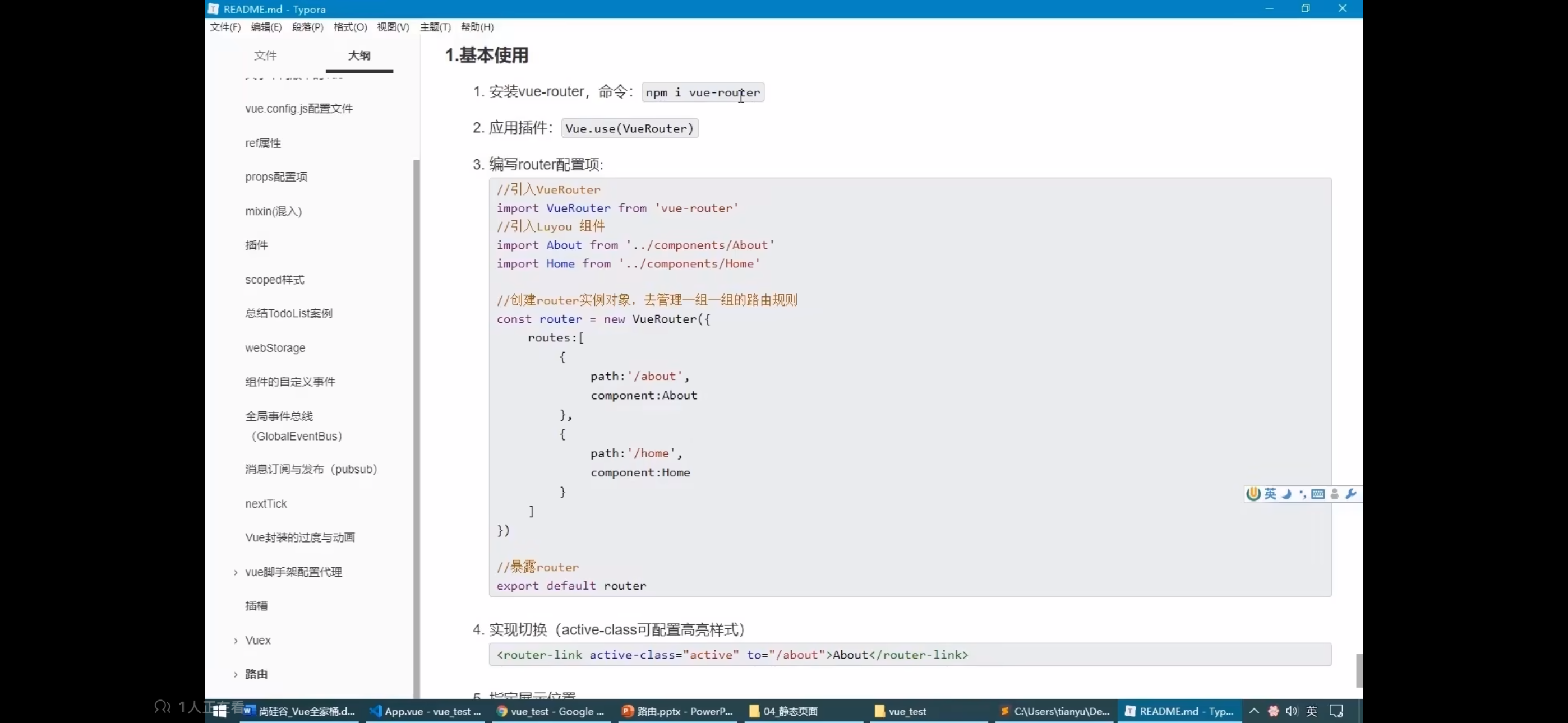Viewport: 1568px width, 723px height.
Task: Click the IME user account icon
Action: click(1334, 494)
